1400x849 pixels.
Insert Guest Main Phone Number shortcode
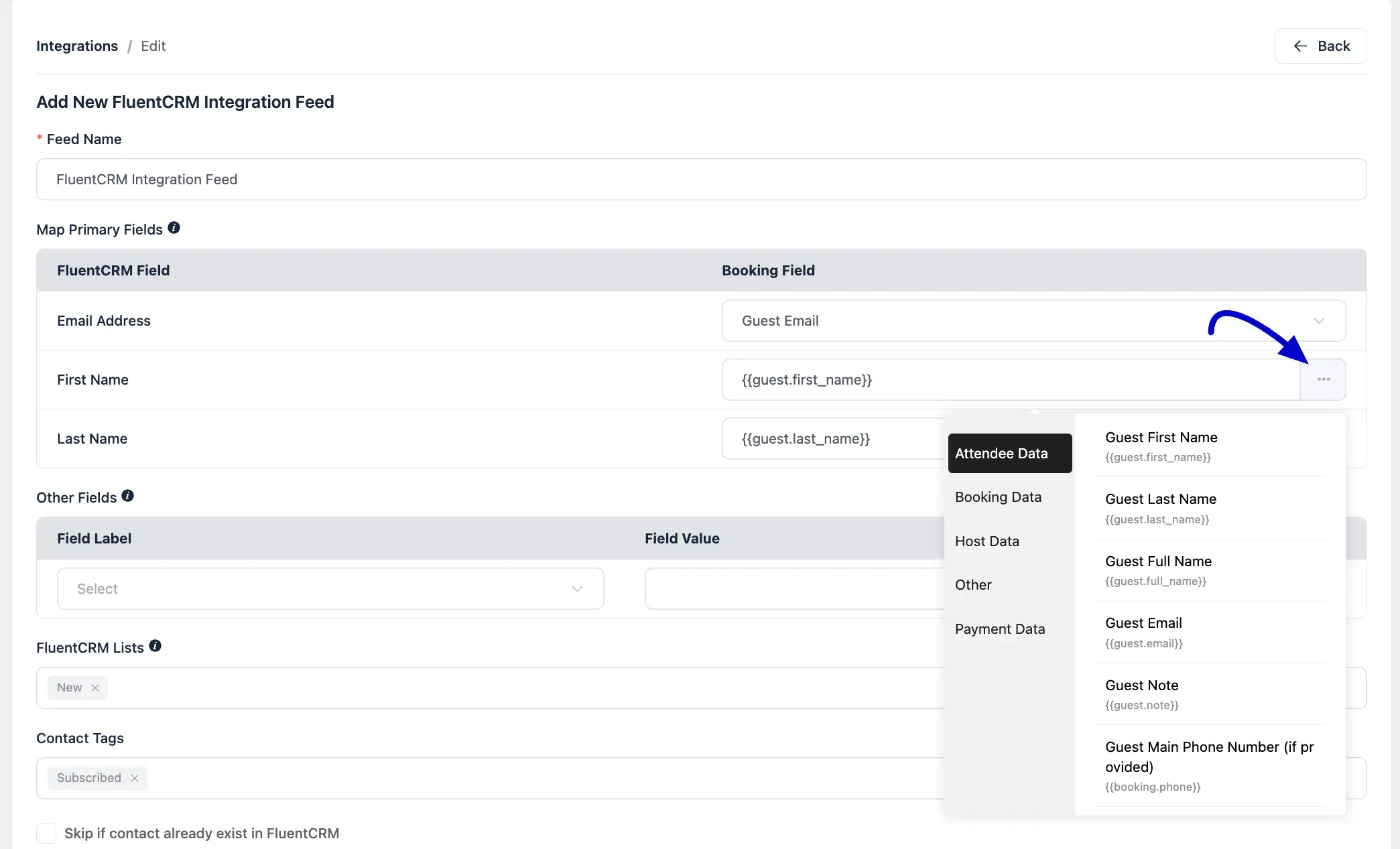point(1210,766)
